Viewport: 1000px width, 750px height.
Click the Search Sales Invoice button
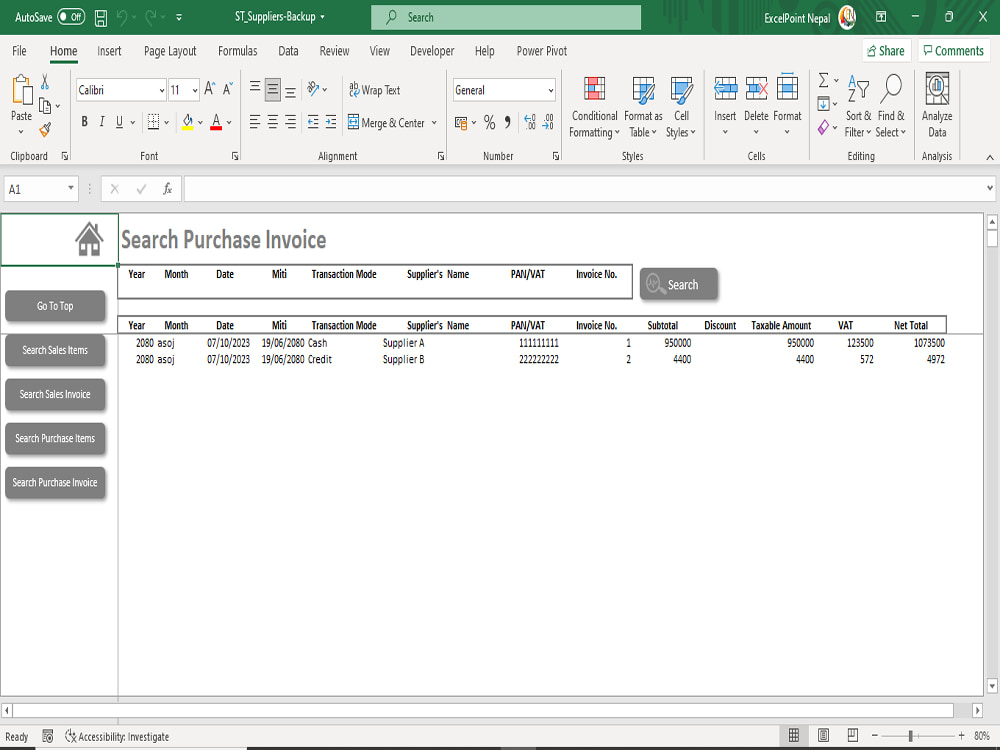click(55, 394)
